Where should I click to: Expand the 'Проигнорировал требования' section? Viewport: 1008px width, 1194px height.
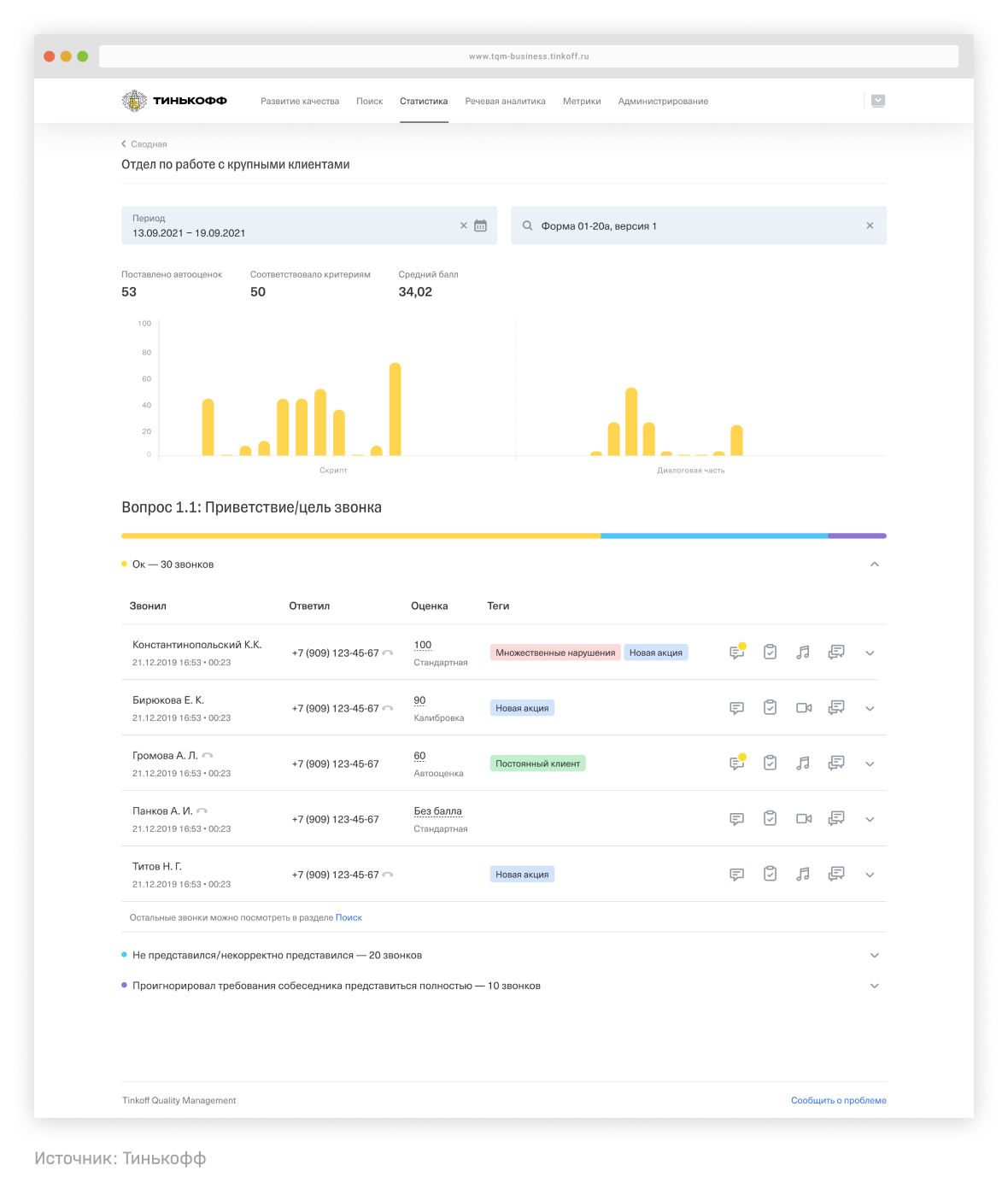pyautogui.click(x=874, y=986)
